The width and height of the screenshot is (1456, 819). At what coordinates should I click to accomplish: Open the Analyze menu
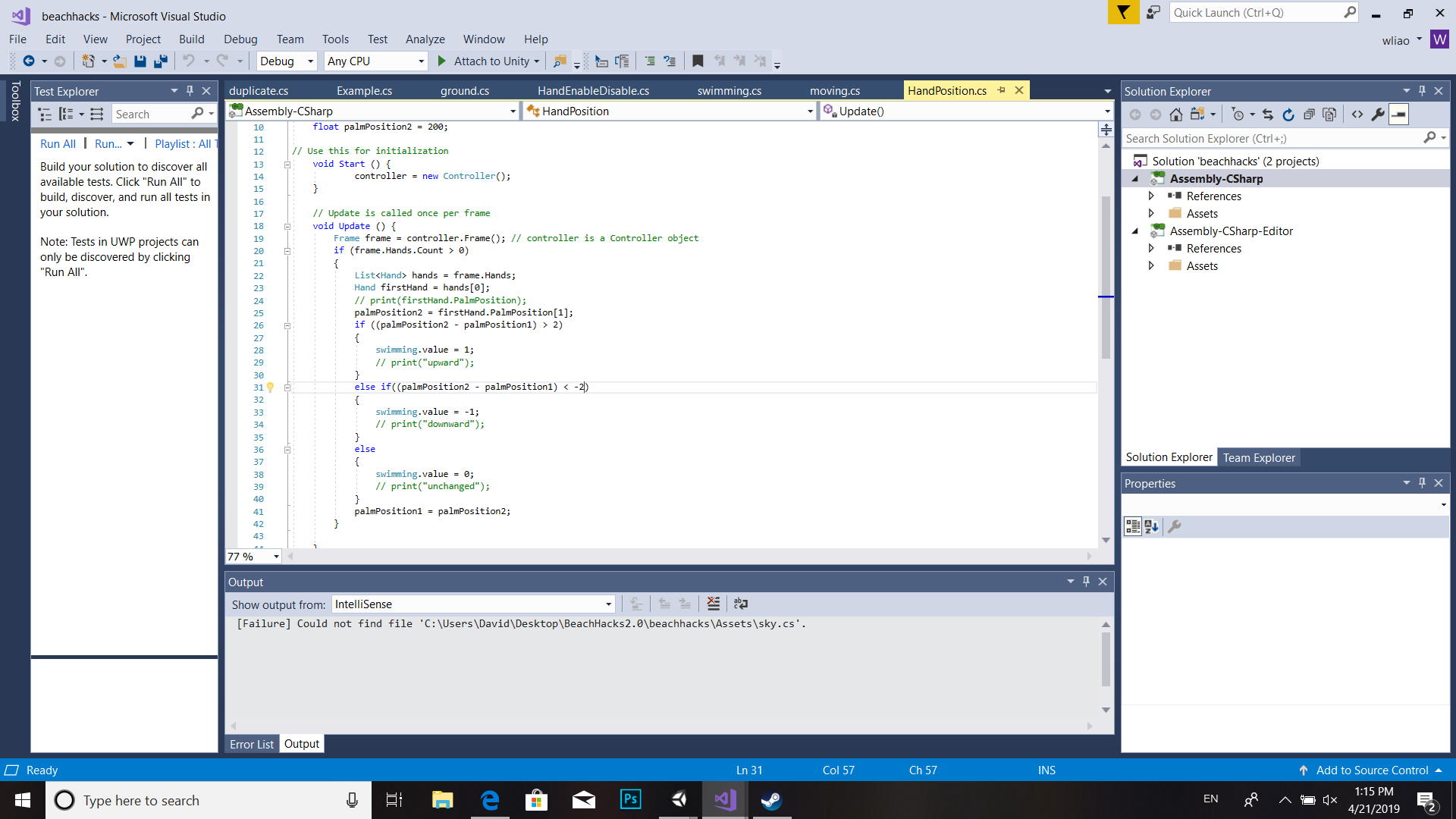[x=425, y=39]
